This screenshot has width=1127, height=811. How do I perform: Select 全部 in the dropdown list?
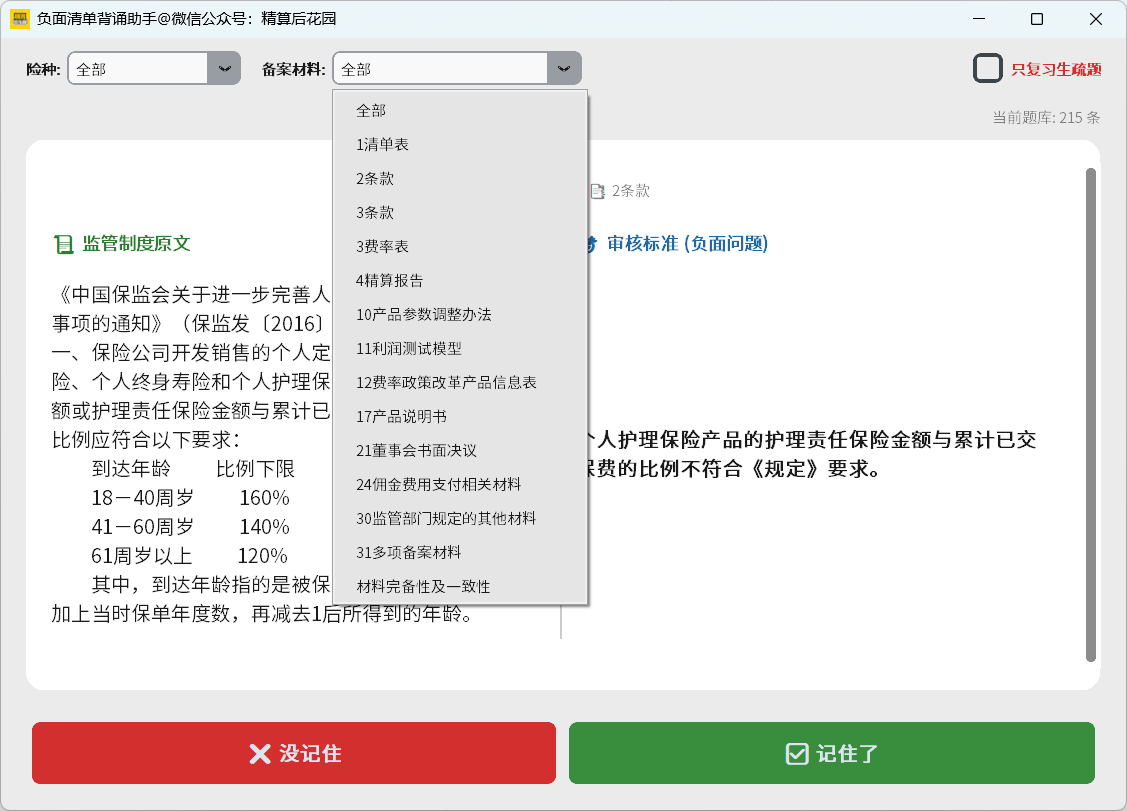coord(371,110)
